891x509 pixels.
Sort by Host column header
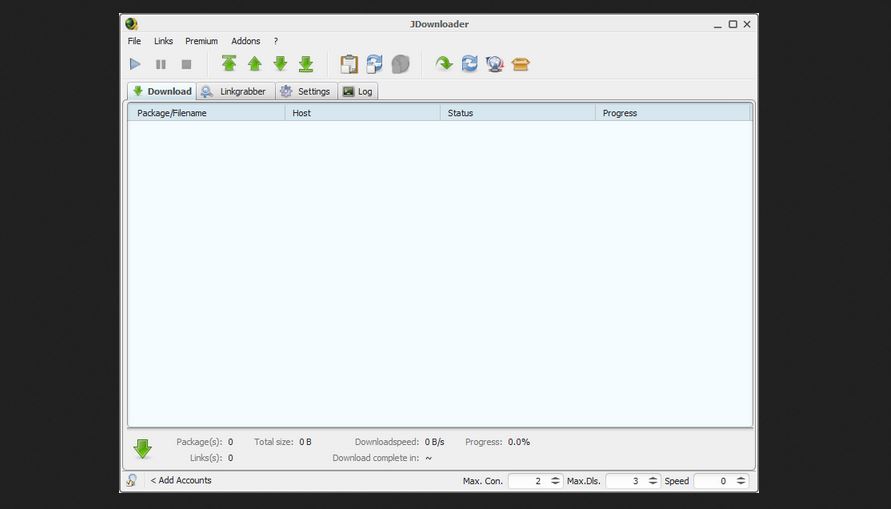tap(363, 112)
